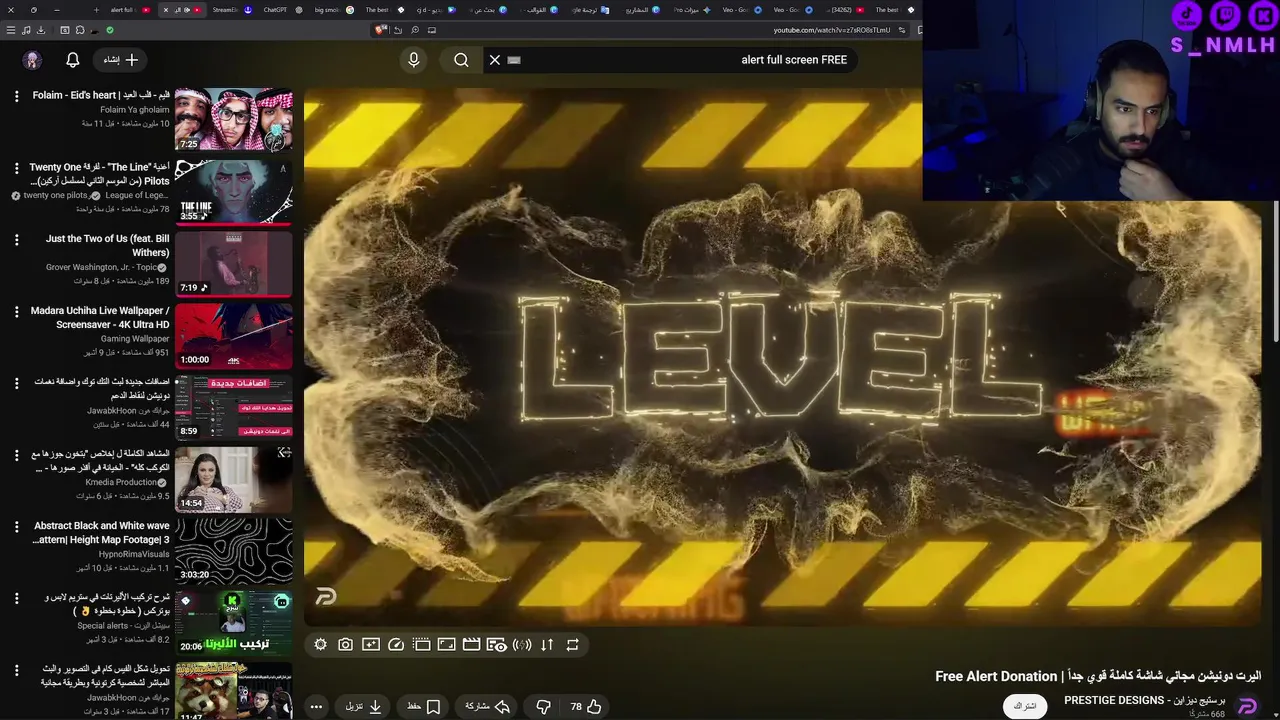Click the download arrow button
The height and width of the screenshot is (720, 1280).
tap(364, 706)
